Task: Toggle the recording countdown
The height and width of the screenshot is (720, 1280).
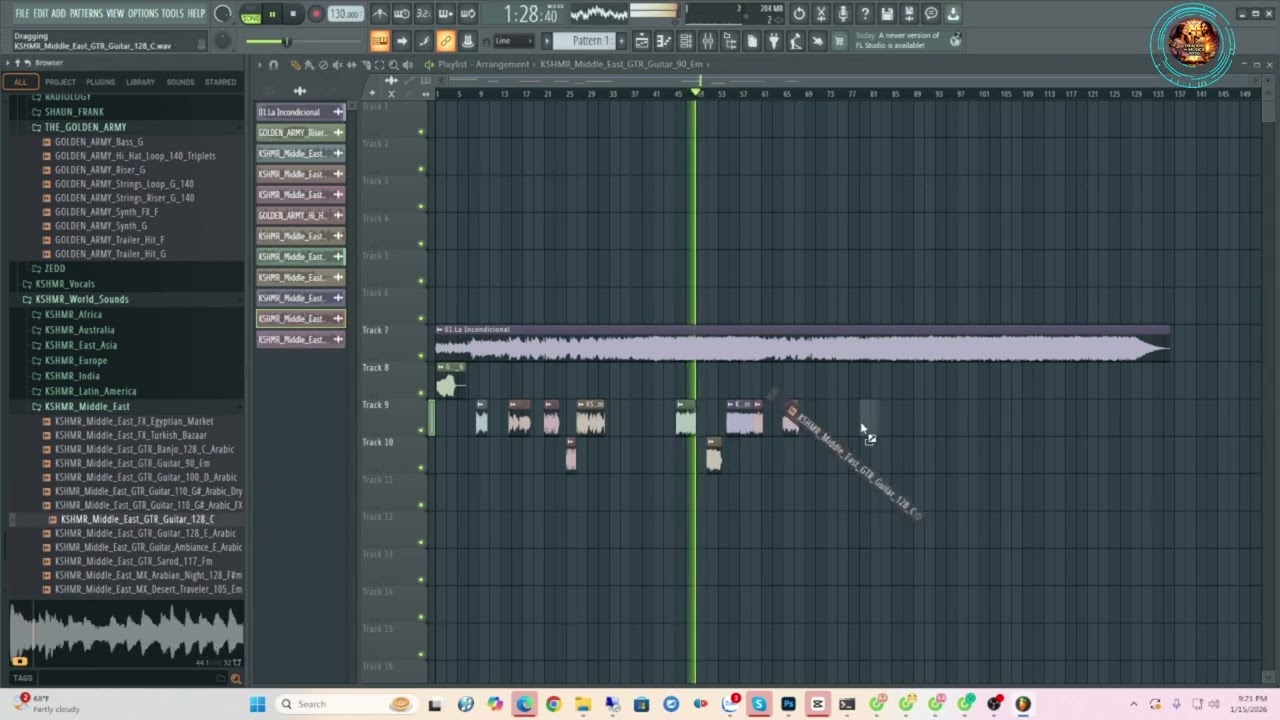Action: [x=424, y=14]
